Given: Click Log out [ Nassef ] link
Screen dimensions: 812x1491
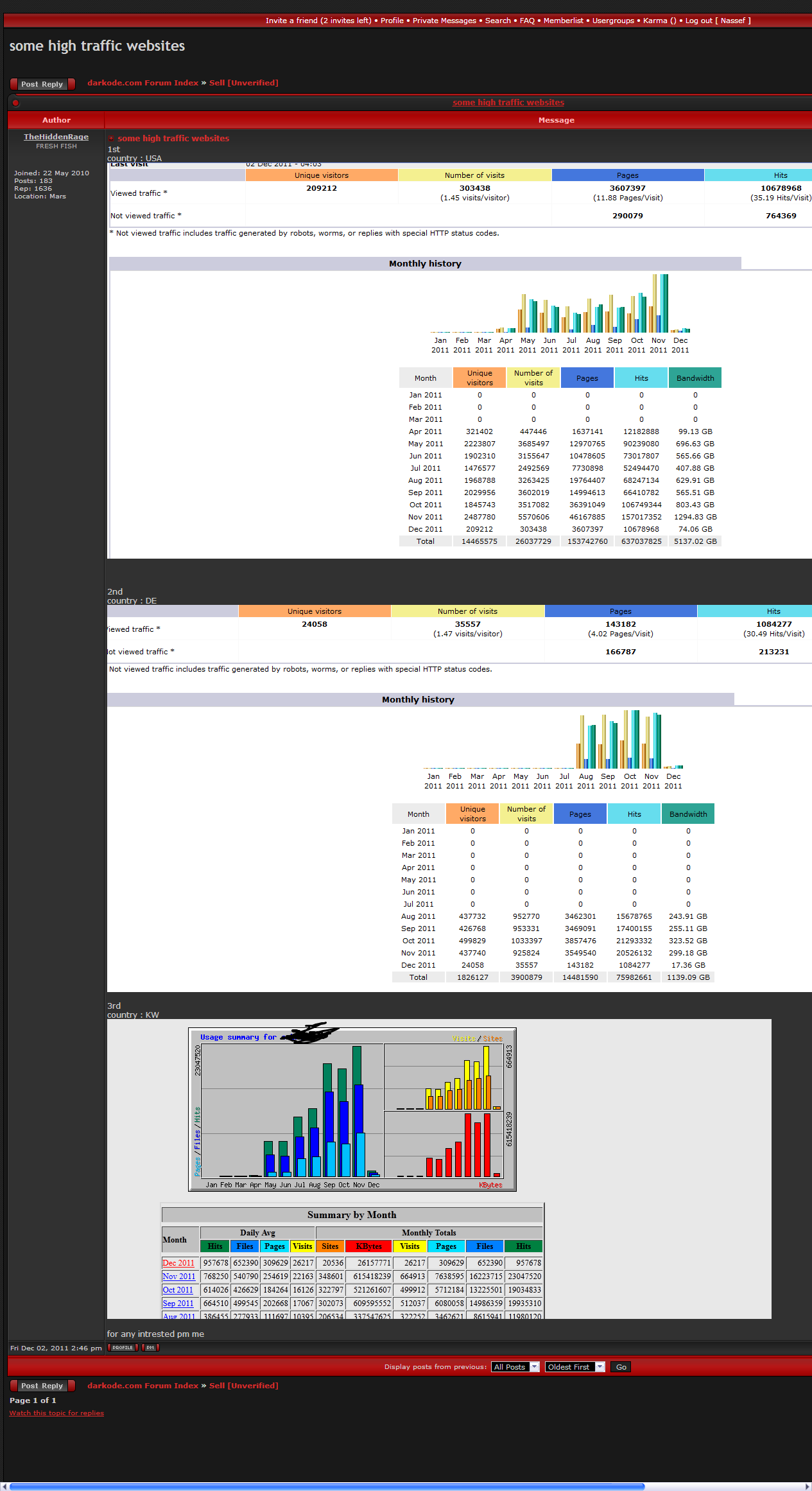Looking at the screenshot, I should click(718, 21).
